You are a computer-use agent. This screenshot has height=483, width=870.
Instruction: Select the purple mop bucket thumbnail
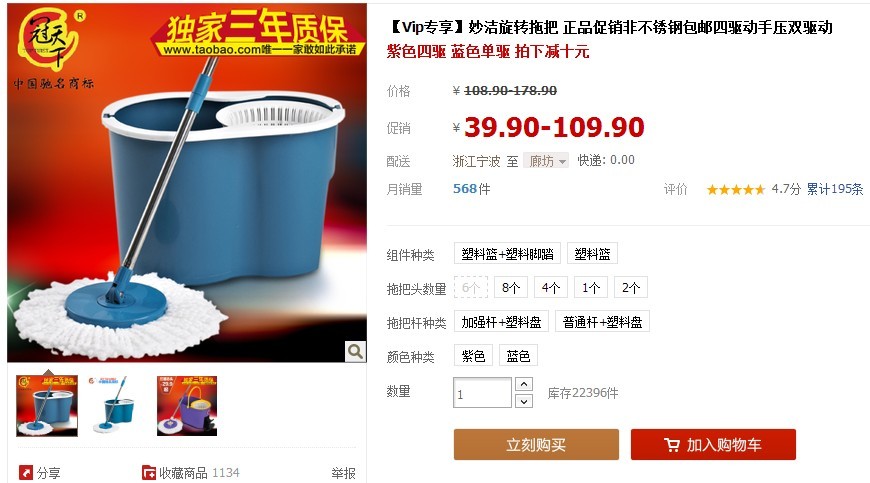coord(187,406)
